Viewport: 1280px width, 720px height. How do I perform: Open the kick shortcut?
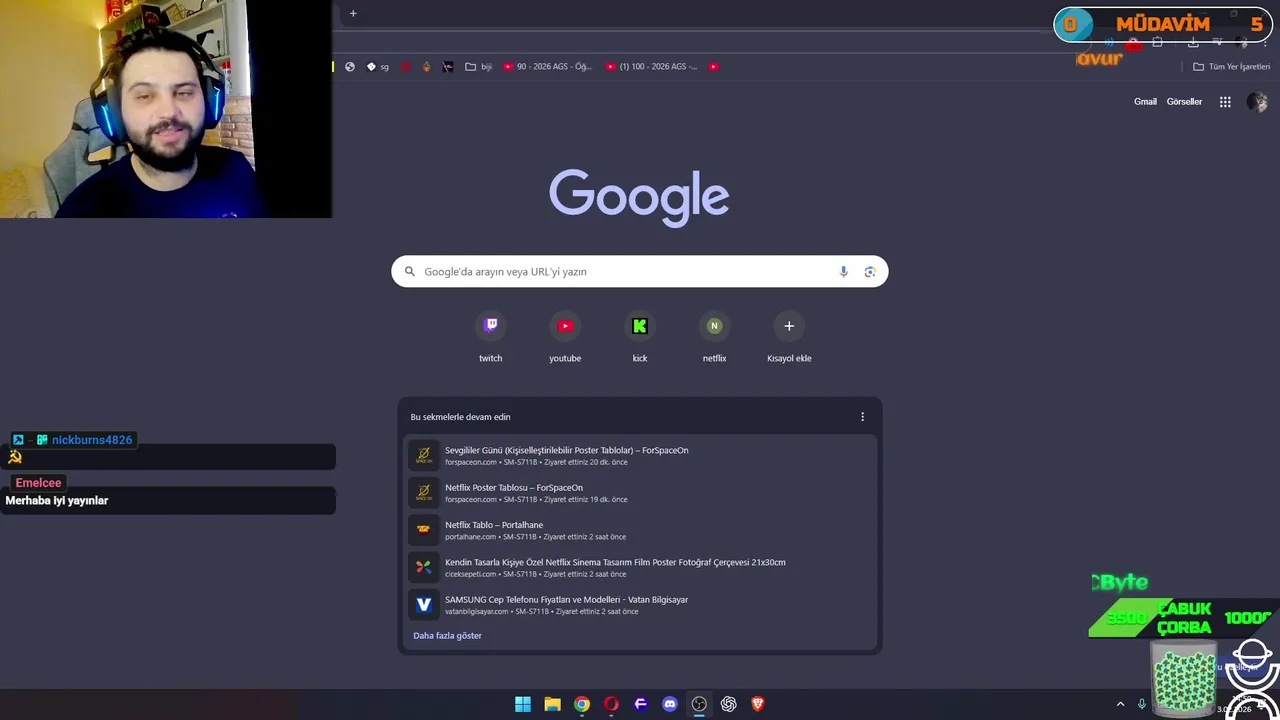[x=640, y=338]
